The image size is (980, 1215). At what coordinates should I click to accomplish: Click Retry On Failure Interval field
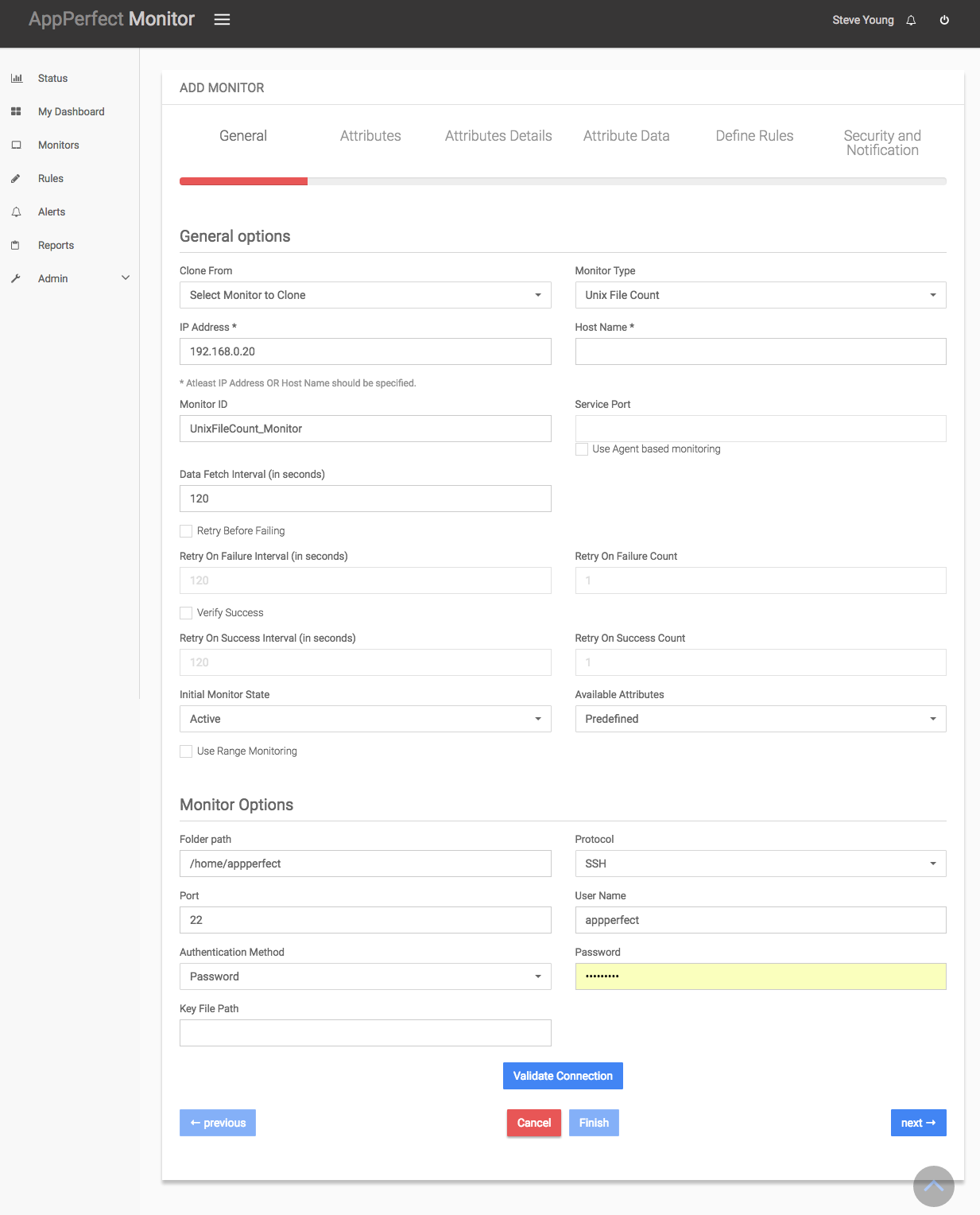coord(365,580)
